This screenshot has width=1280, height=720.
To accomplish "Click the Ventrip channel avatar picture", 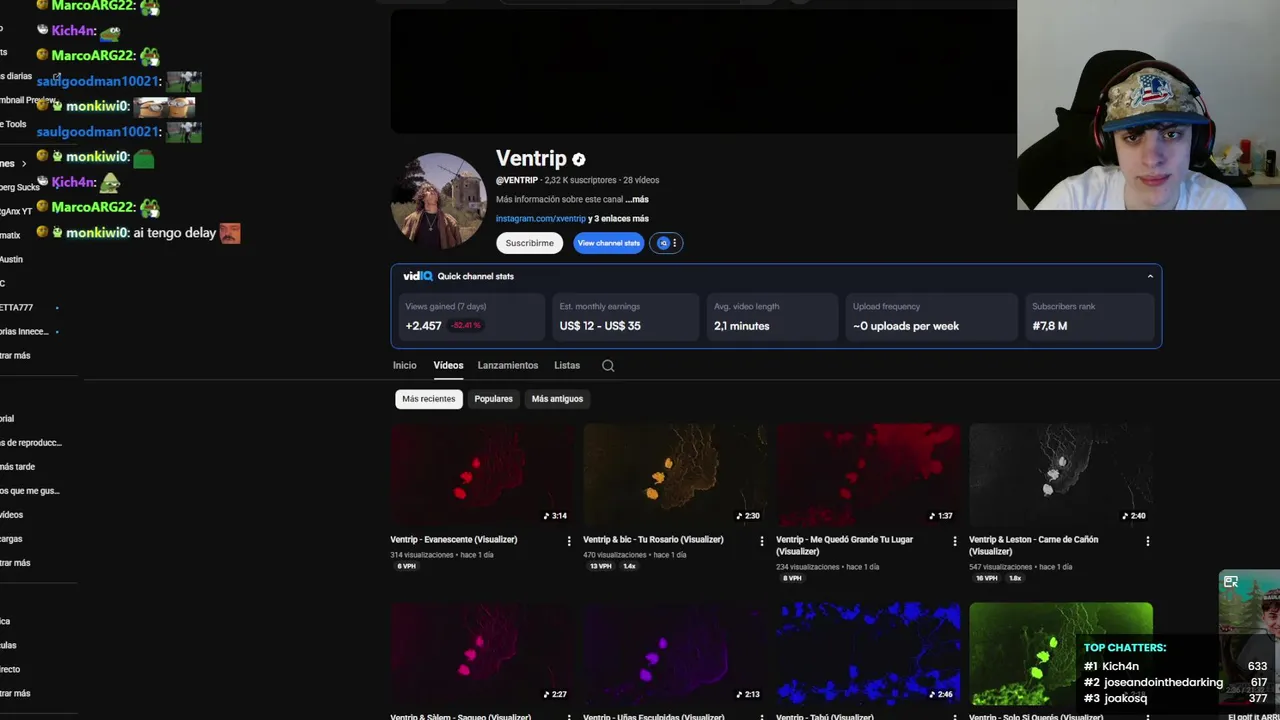I will (x=438, y=201).
